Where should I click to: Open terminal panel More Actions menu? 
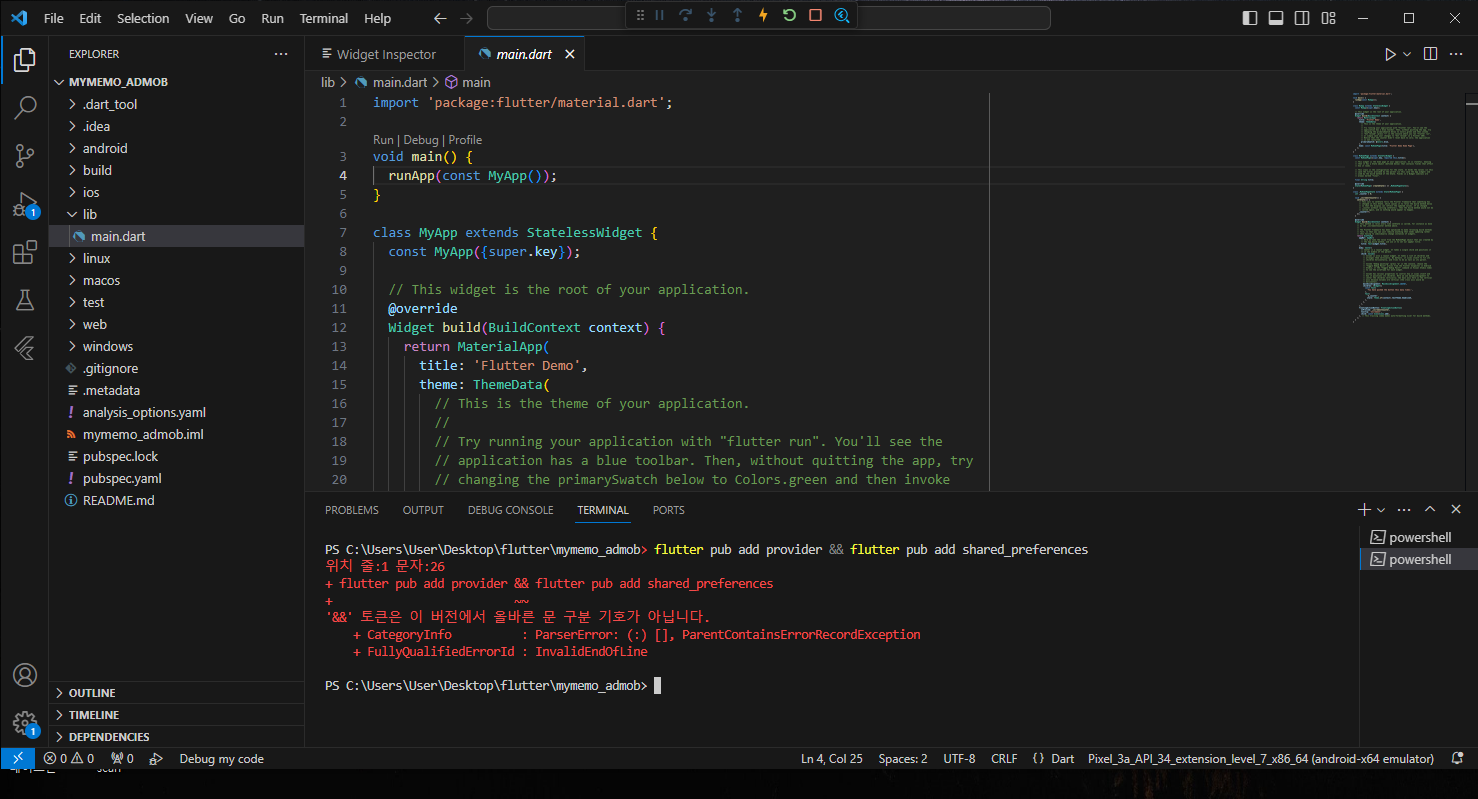pyautogui.click(x=1404, y=510)
